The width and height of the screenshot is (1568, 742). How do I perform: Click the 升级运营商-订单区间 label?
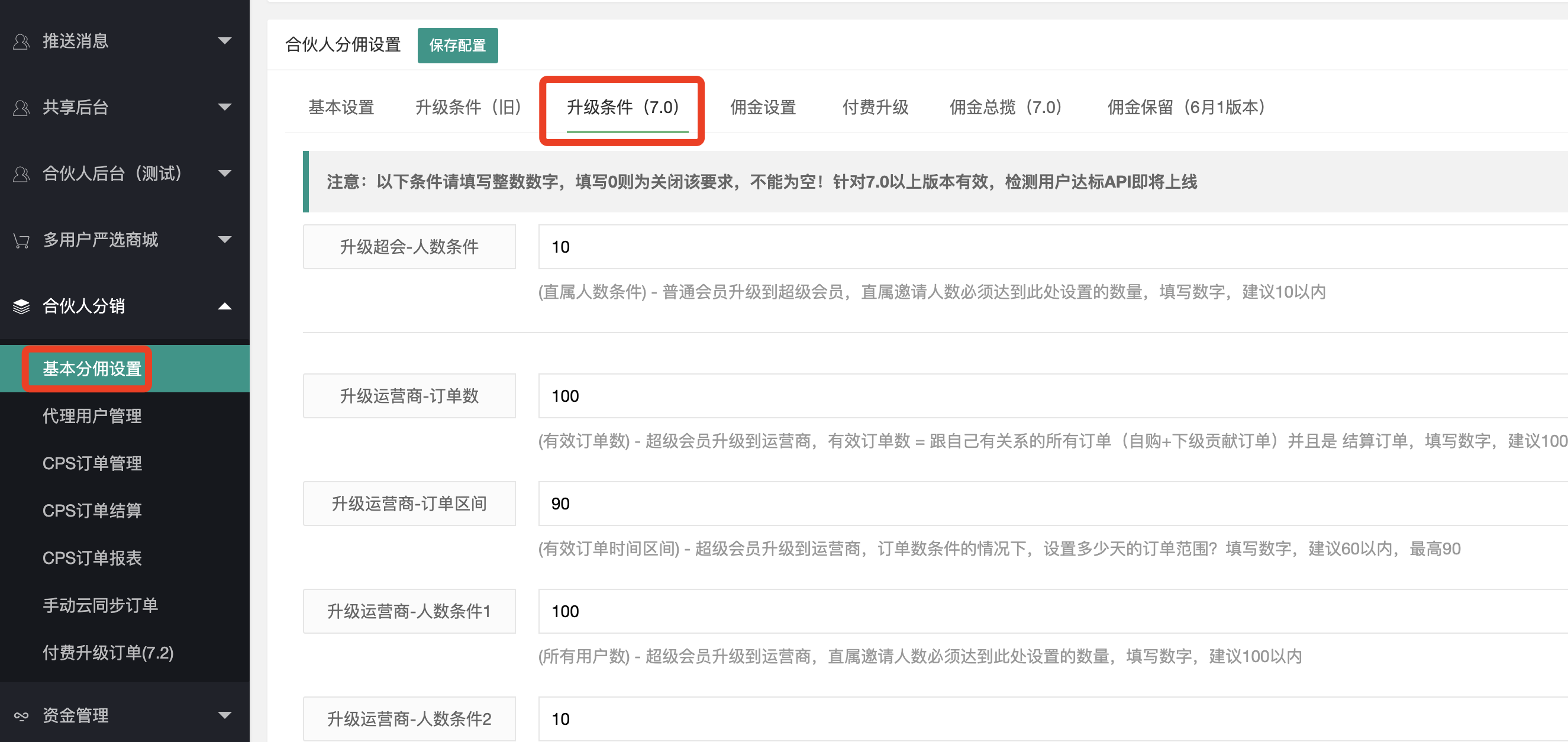click(x=409, y=504)
